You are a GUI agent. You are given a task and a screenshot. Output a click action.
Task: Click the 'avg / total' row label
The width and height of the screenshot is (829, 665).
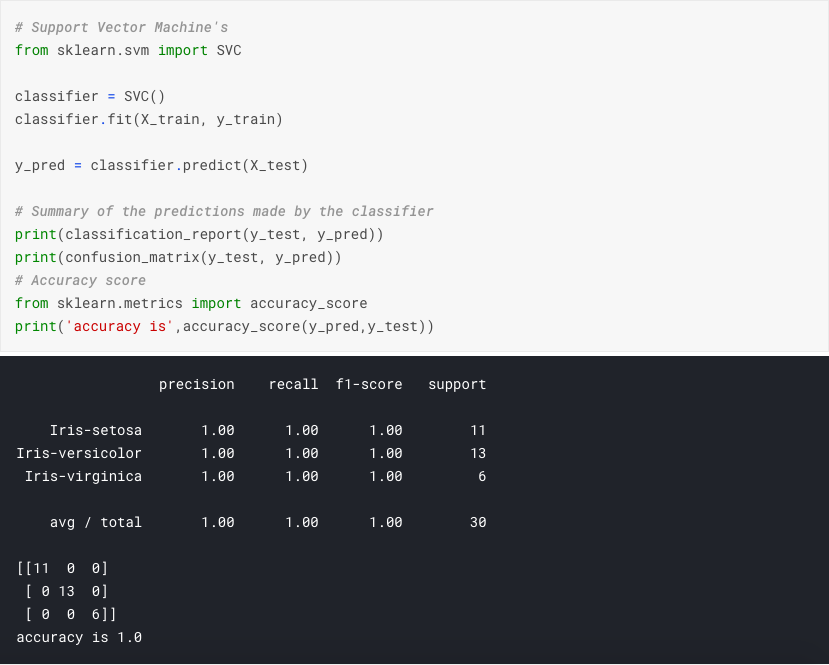click(x=96, y=522)
